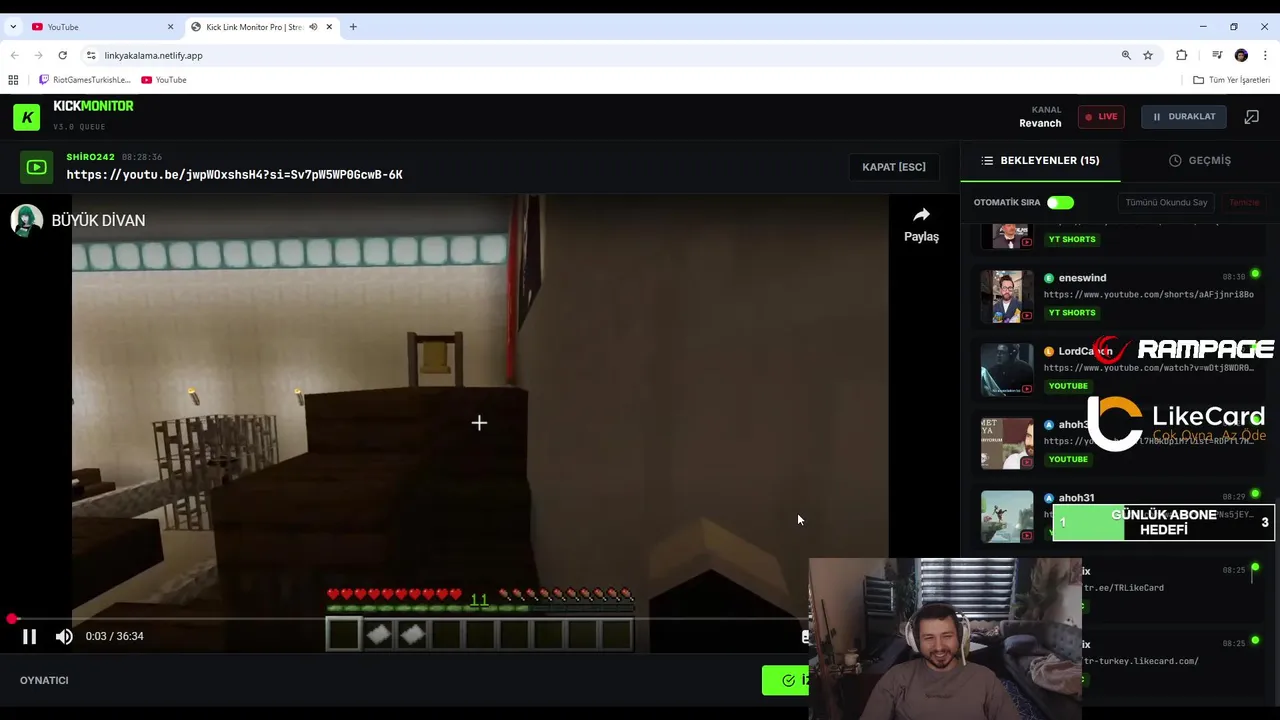This screenshot has width=1280, height=720.
Task: Open the eneswind queue item thumbnail
Action: click(1007, 296)
